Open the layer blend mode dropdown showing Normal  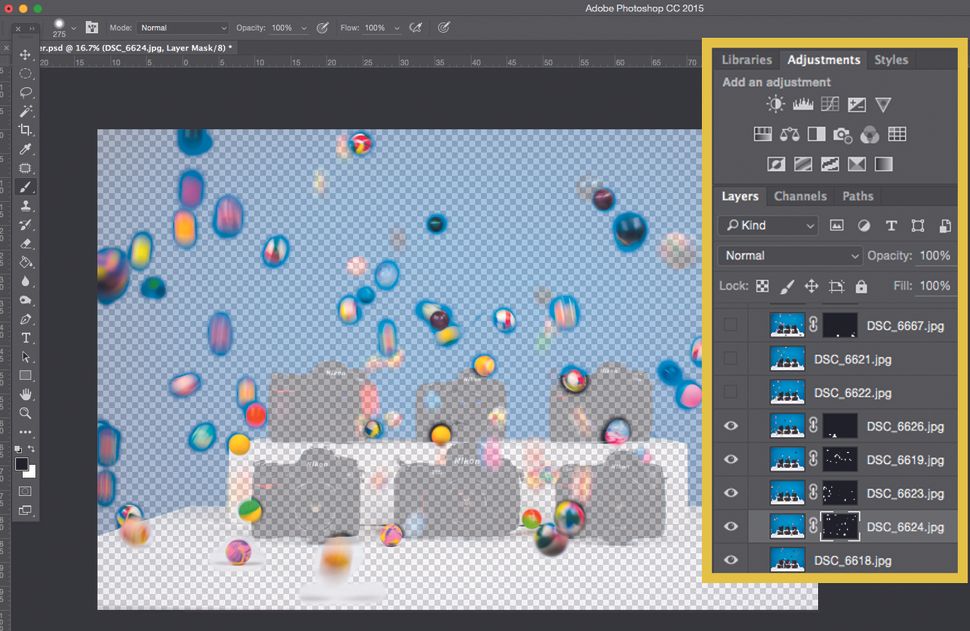tap(790, 256)
